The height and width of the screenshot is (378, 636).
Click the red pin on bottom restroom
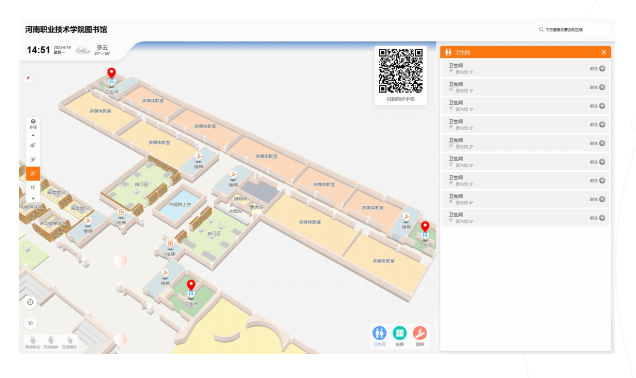(x=191, y=285)
